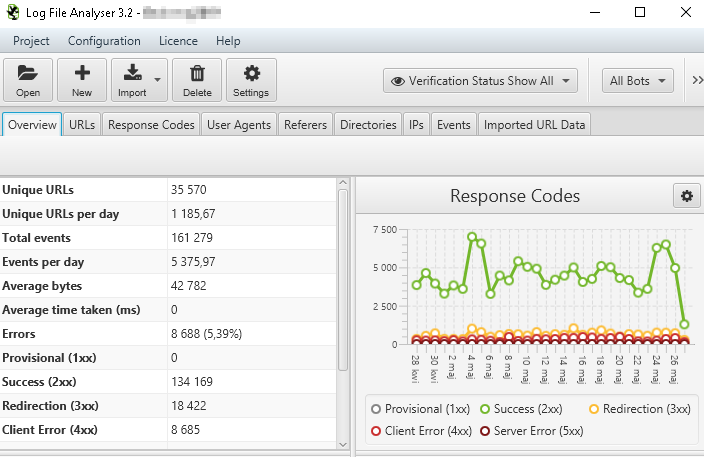Open Response Codes chart settings gear
This screenshot has height=457, width=704.
point(686,196)
